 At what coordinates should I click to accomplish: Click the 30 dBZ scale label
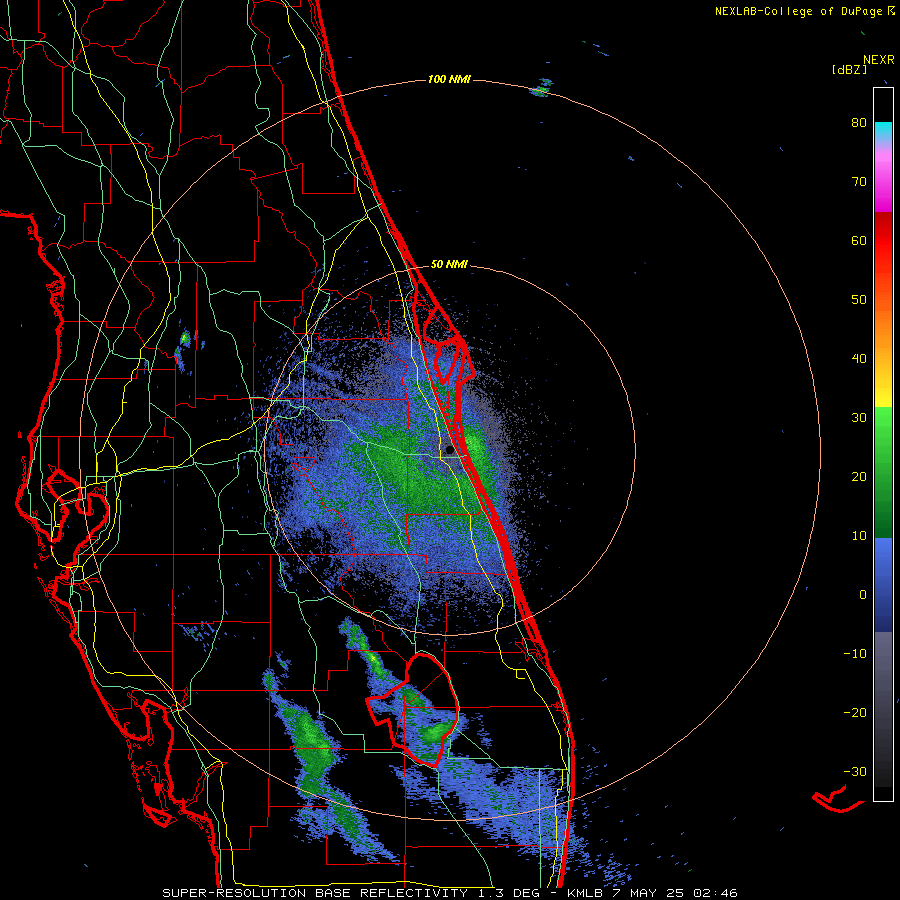[x=859, y=418]
